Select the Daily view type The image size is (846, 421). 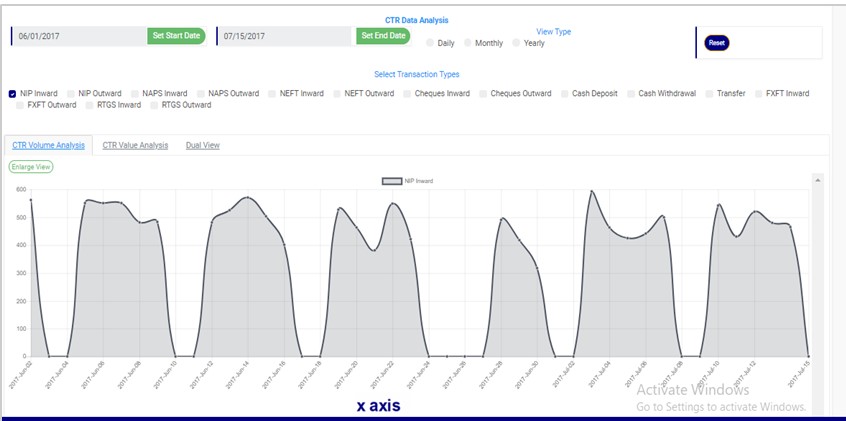[x=431, y=43]
